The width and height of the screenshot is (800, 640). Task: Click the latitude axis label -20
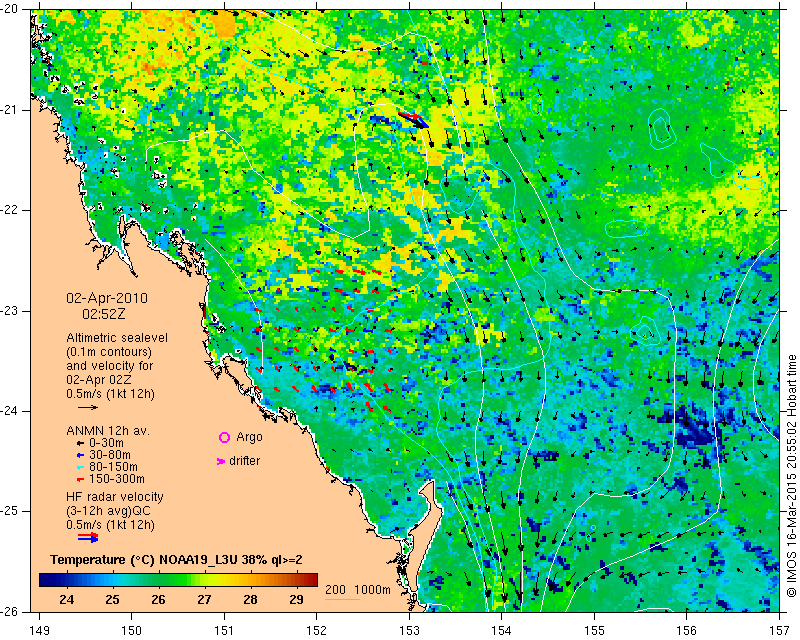10,10
